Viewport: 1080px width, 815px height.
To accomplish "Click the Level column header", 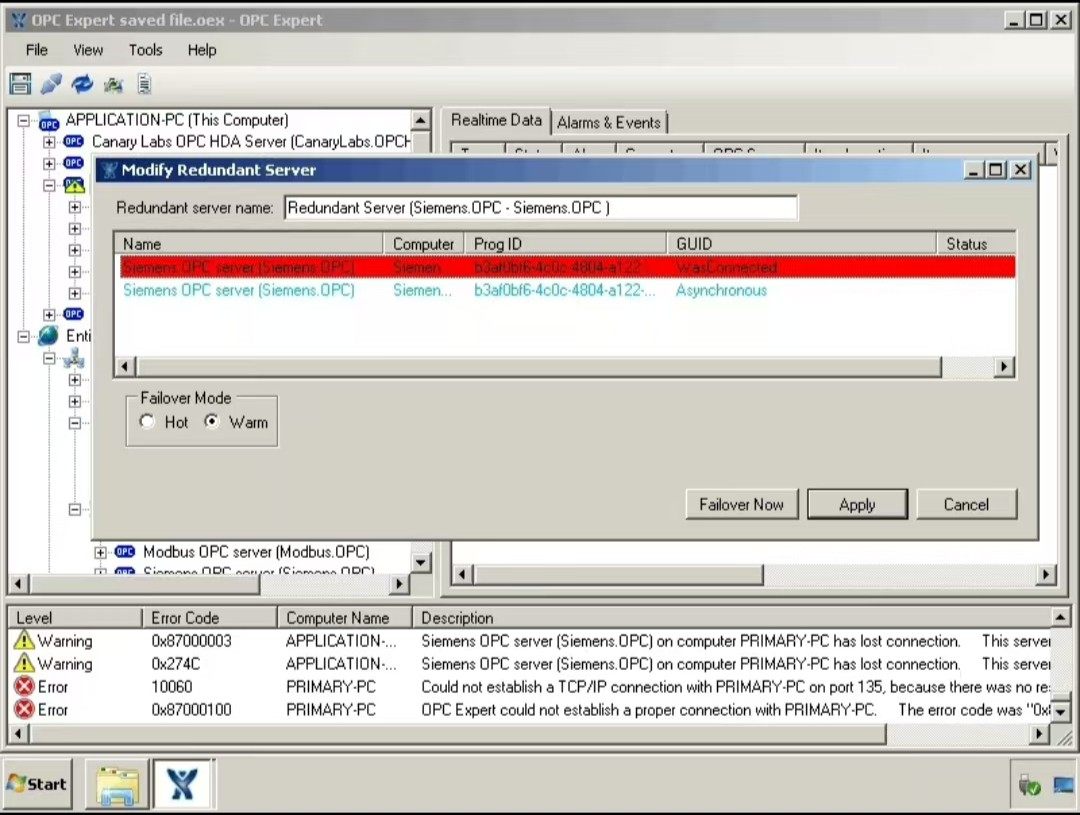I will (74, 618).
